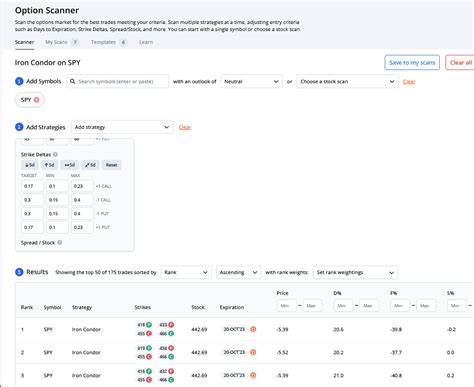Switch to the Learn tab

146,42
